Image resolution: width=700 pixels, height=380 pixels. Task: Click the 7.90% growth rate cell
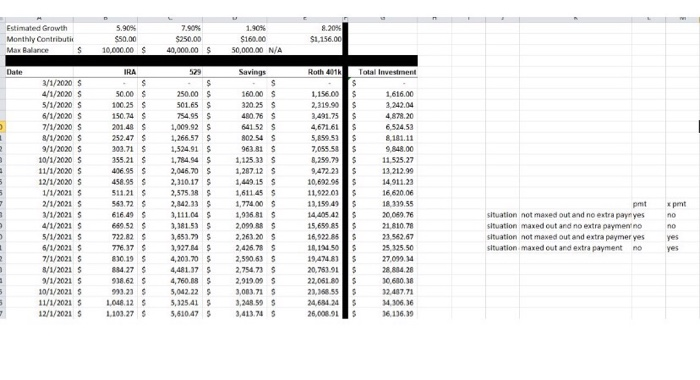170,28
